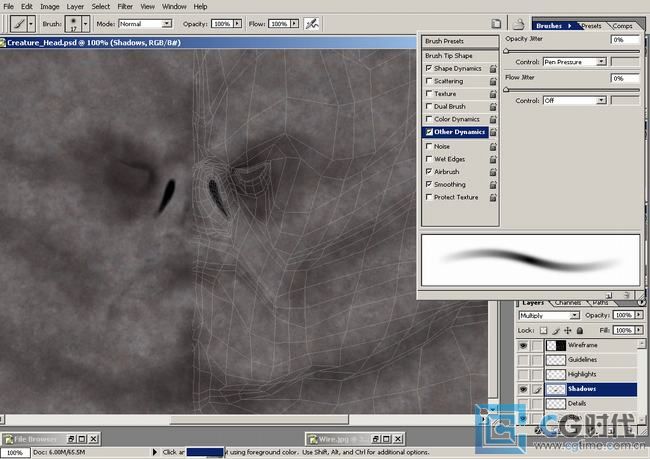The image size is (650, 459).
Task: Open the Layers panel Opacity slider arrow
Action: [x=639, y=315]
